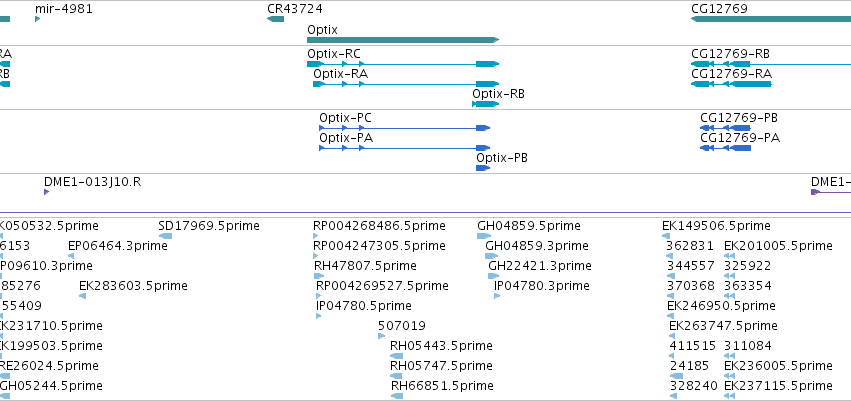This screenshot has height=401, width=851.
Task: Select the EP06464.3prime EST arrow
Action: (x=71, y=256)
